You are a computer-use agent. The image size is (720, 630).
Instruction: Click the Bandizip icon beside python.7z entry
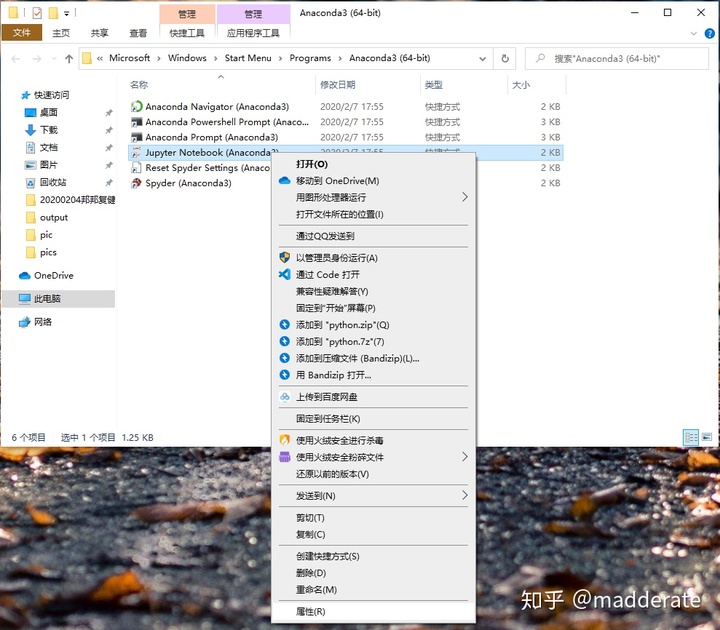(285, 342)
